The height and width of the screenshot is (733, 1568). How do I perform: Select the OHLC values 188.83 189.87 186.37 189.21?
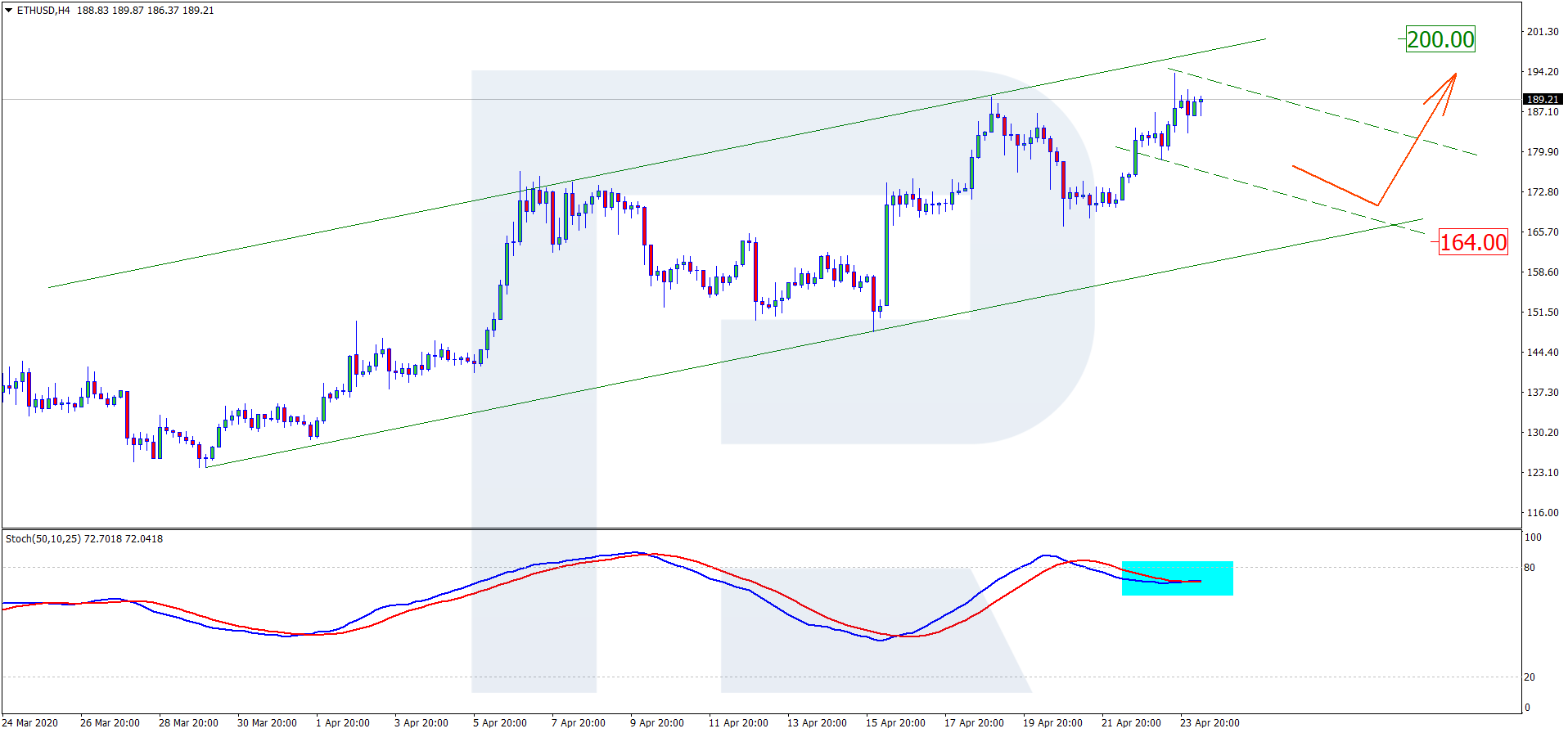coord(146,11)
